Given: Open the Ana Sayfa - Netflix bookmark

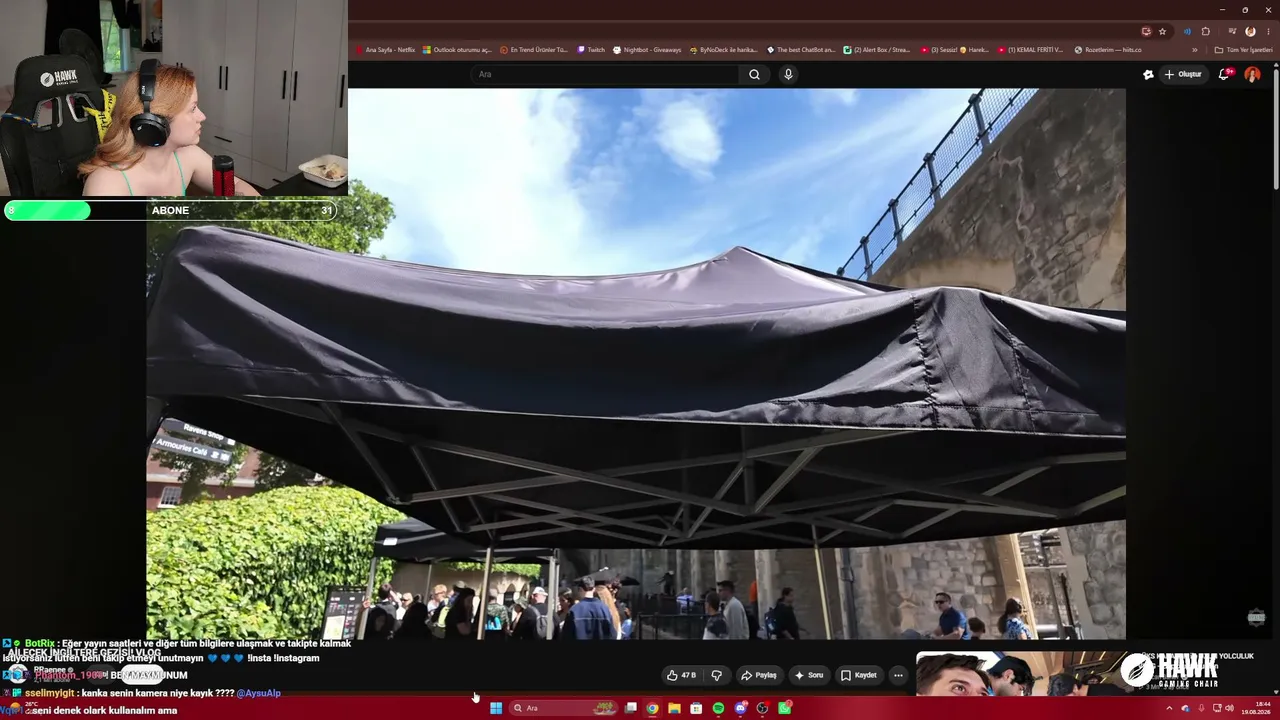Looking at the screenshot, I should coord(385,50).
